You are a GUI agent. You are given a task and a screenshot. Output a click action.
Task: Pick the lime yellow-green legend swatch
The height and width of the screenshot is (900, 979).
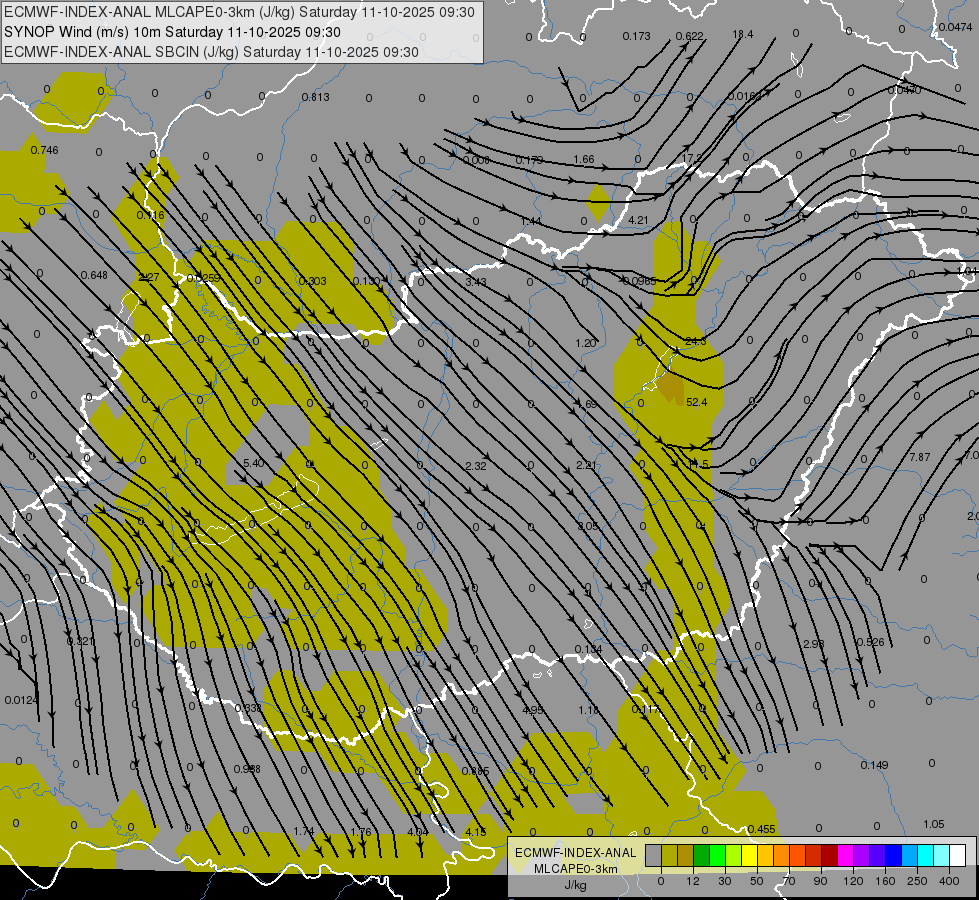(734, 855)
